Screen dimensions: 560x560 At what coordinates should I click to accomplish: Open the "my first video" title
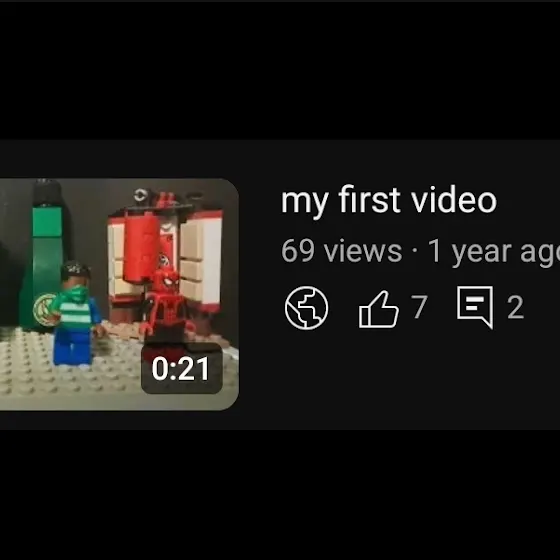pos(389,200)
